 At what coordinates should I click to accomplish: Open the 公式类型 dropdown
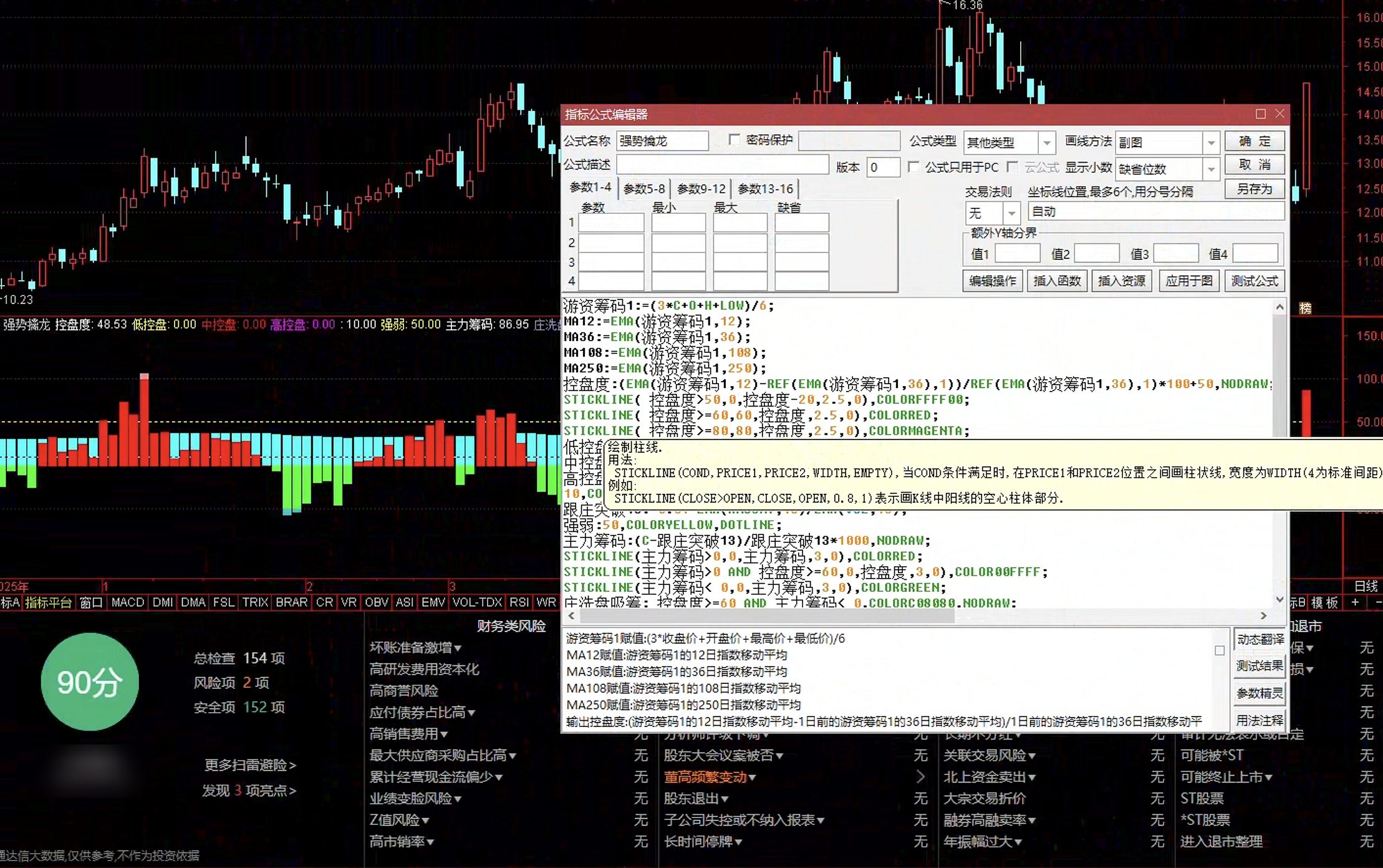[x=1047, y=143]
